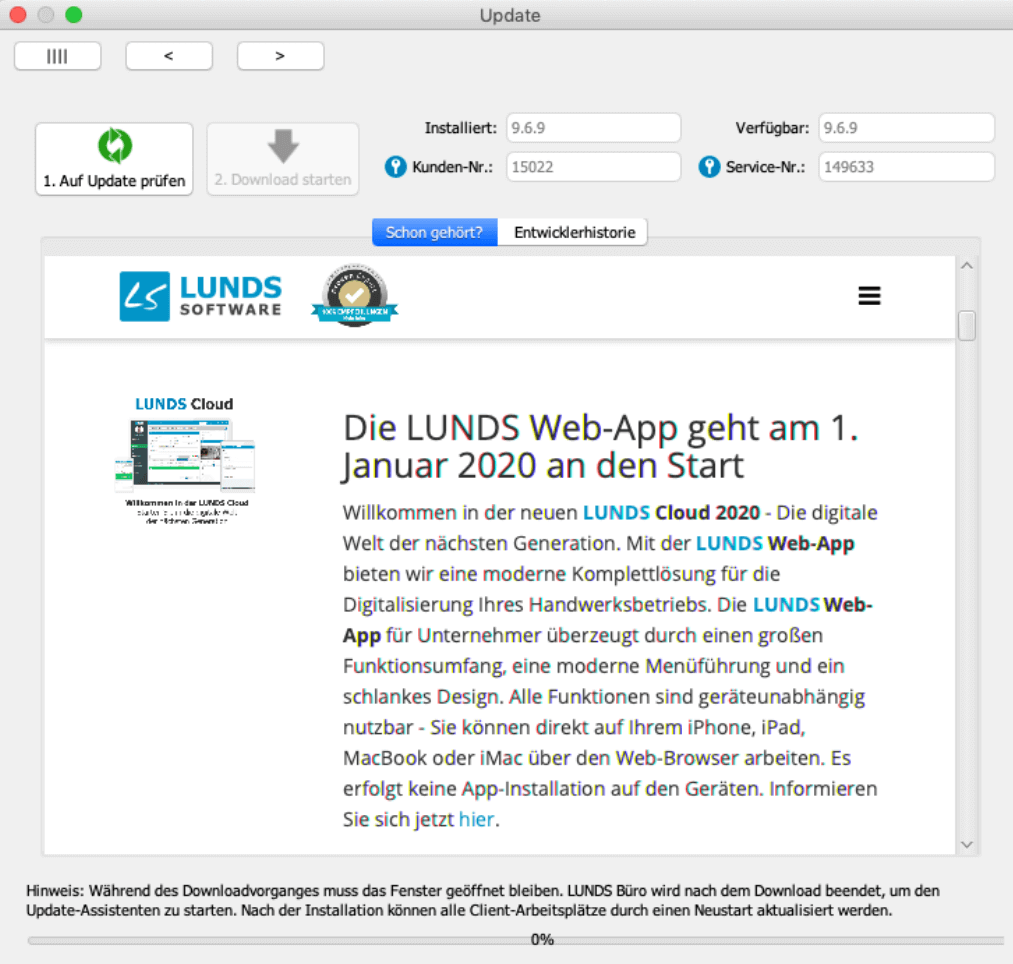1013x964 pixels.
Task: Click the 'Verfügbar:' label
Action: [772, 128]
